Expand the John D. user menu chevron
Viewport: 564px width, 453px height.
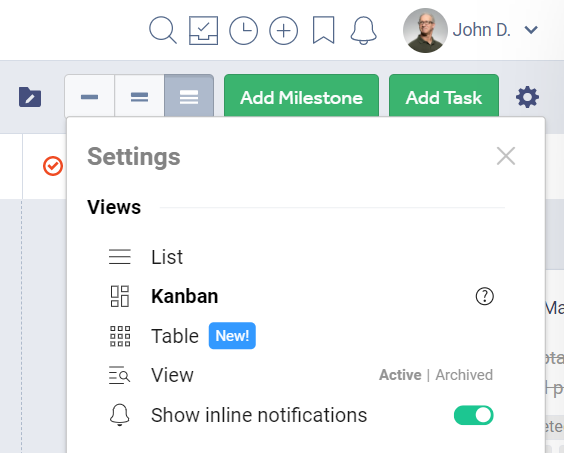click(x=531, y=30)
